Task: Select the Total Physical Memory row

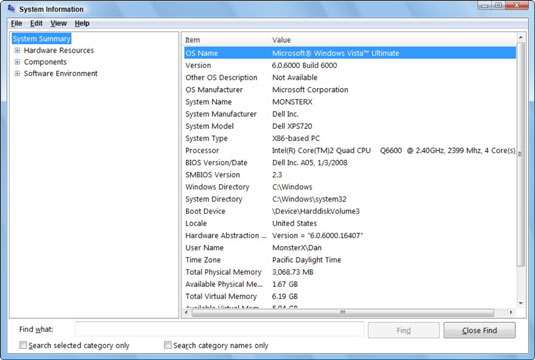Action: 350,272
